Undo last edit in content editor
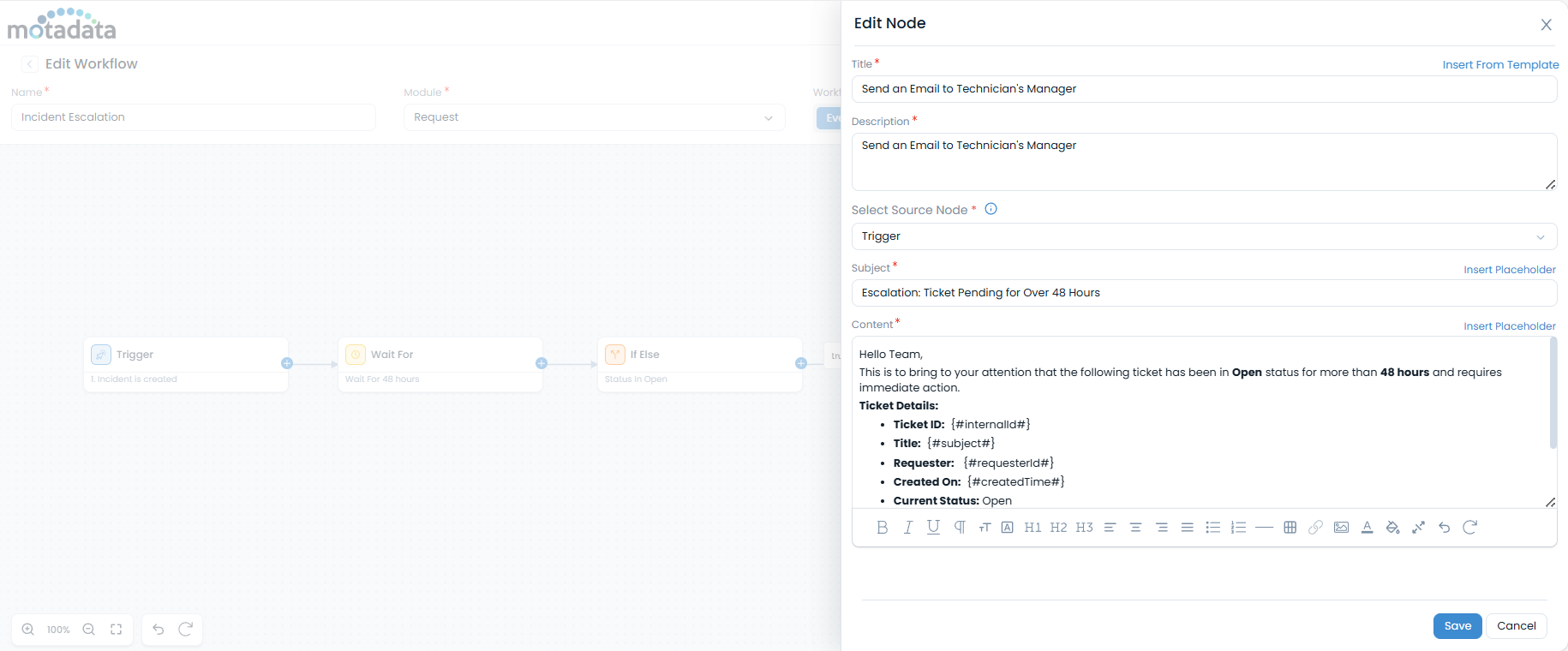The height and width of the screenshot is (651, 1568). click(x=1445, y=528)
